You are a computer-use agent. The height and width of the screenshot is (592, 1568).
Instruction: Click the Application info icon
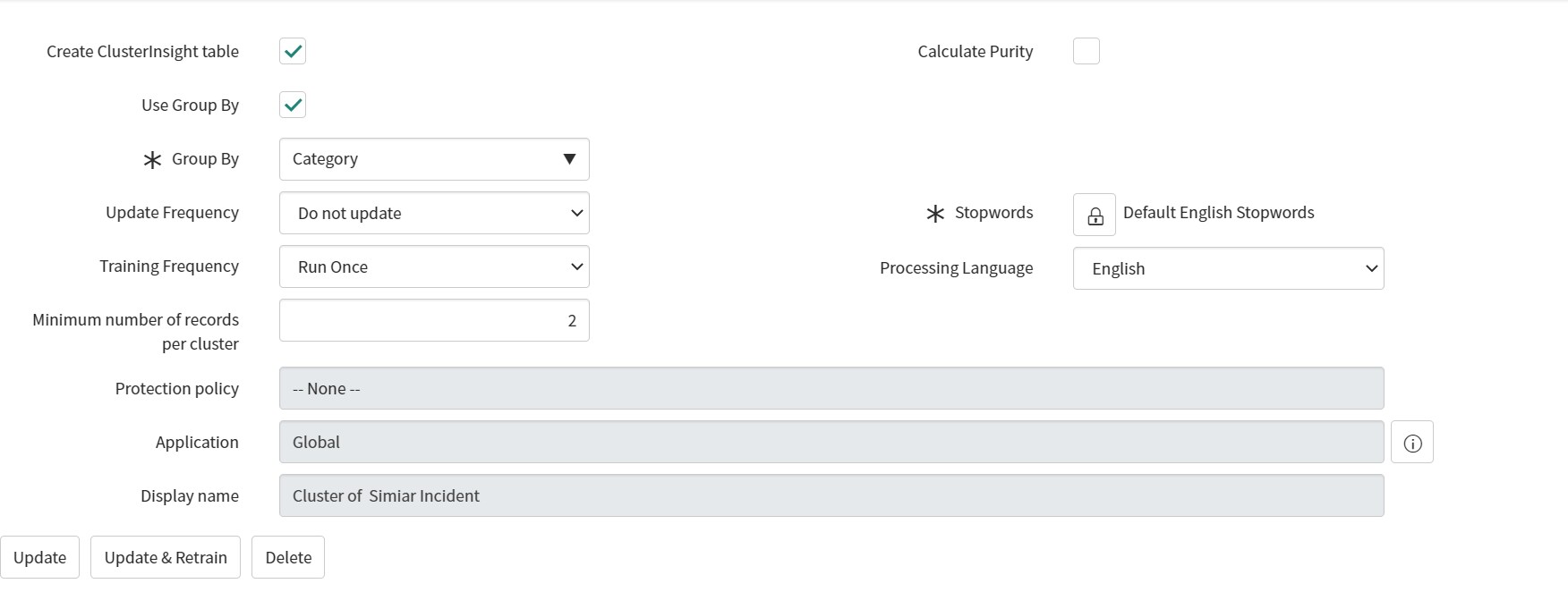pyautogui.click(x=1412, y=442)
